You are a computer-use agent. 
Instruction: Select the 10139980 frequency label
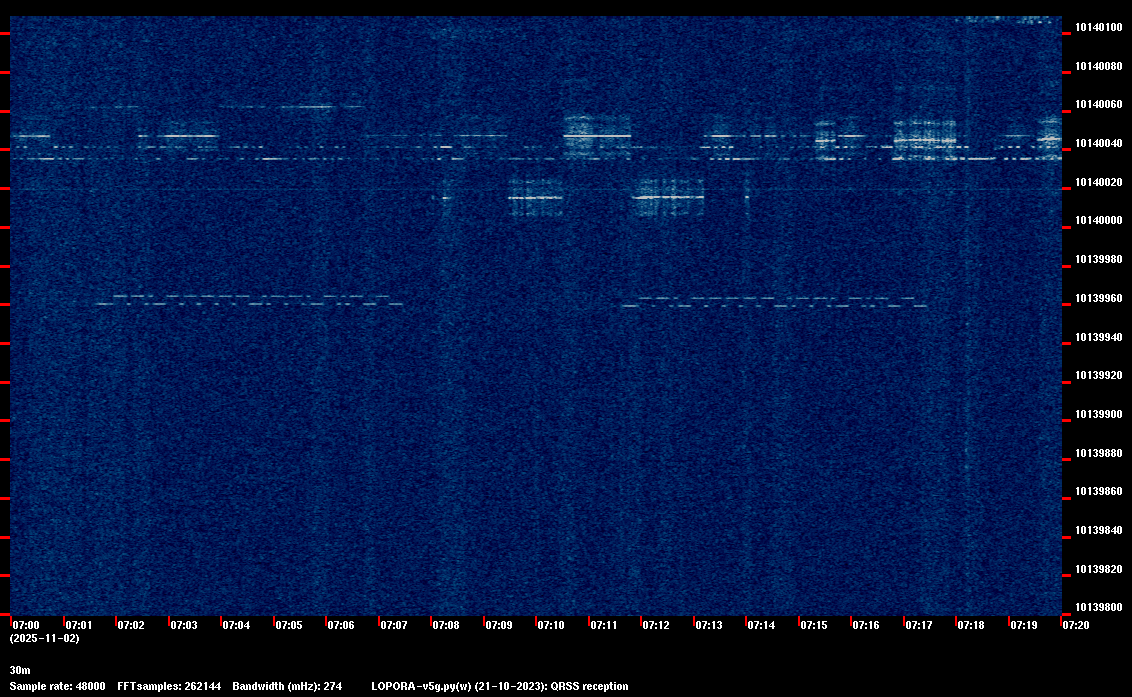1099,259
